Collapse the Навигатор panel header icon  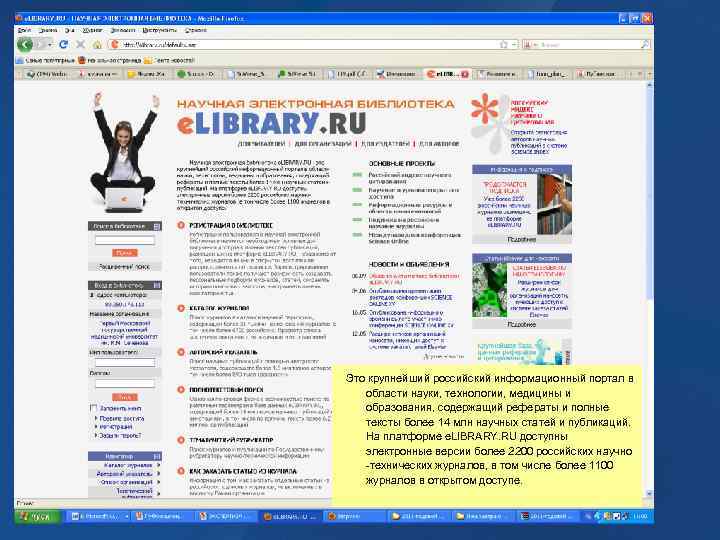point(157,456)
